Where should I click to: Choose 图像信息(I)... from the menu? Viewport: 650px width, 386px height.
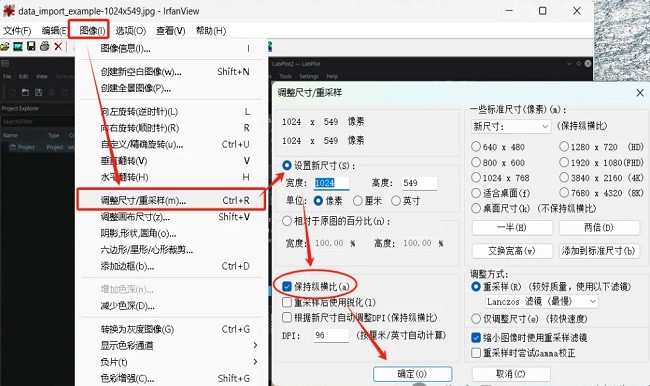[x=172, y=49]
